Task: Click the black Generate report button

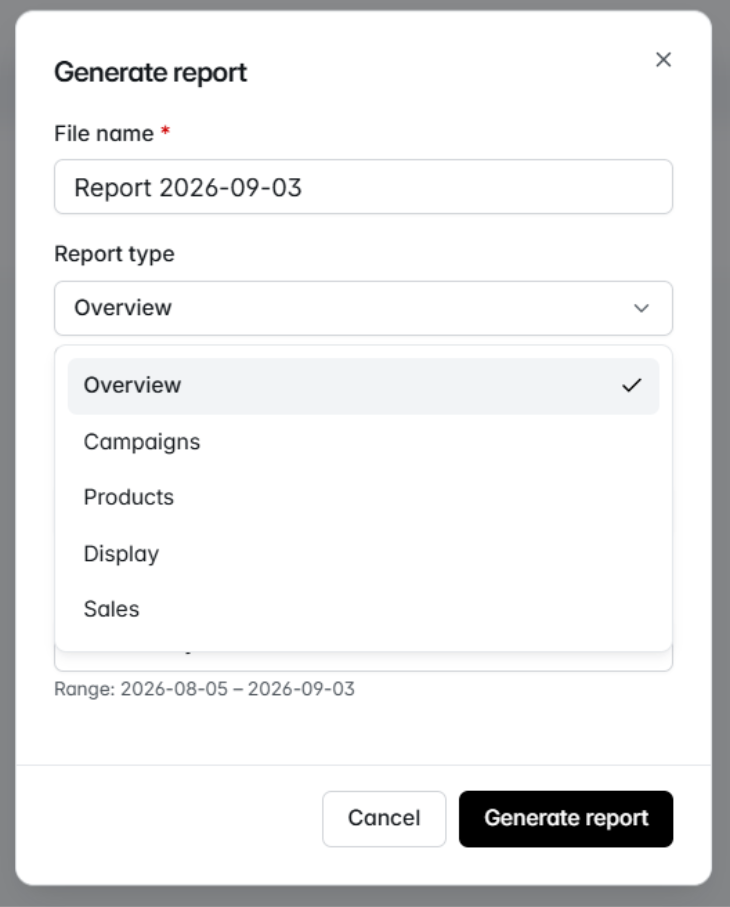Action: pos(566,818)
